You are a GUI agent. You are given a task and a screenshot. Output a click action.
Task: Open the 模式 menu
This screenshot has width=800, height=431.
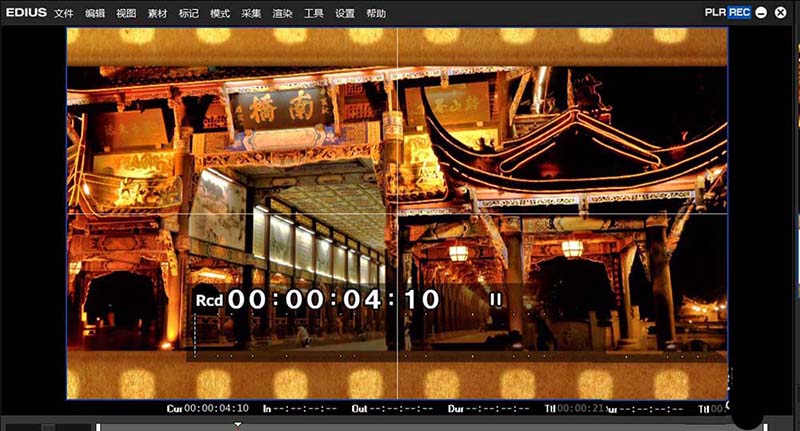[220, 13]
